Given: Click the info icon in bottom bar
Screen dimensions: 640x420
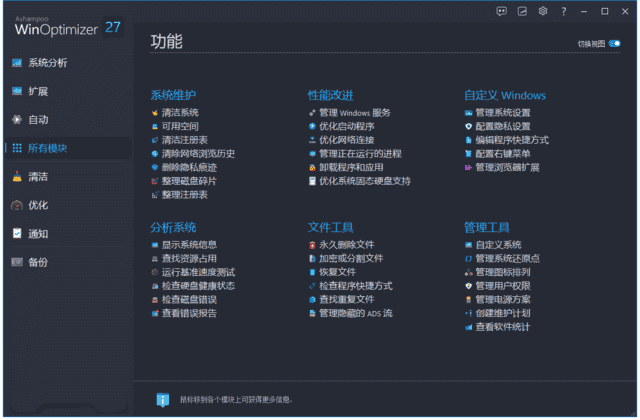Looking at the screenshot, I should pyautogui.click(x=163, y=400).
